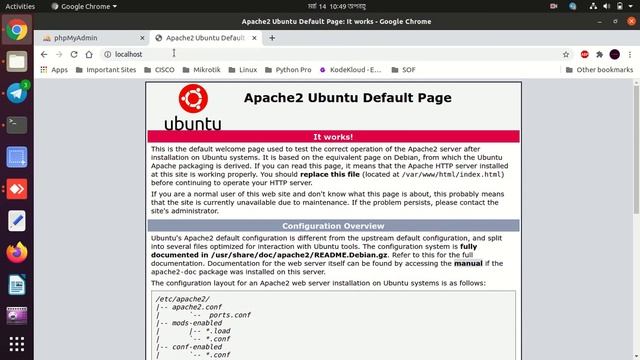Click the Ubuntu logo image
Image resolution: width=640 pixels, height=360 pixels.
click(x=193, y=107)
